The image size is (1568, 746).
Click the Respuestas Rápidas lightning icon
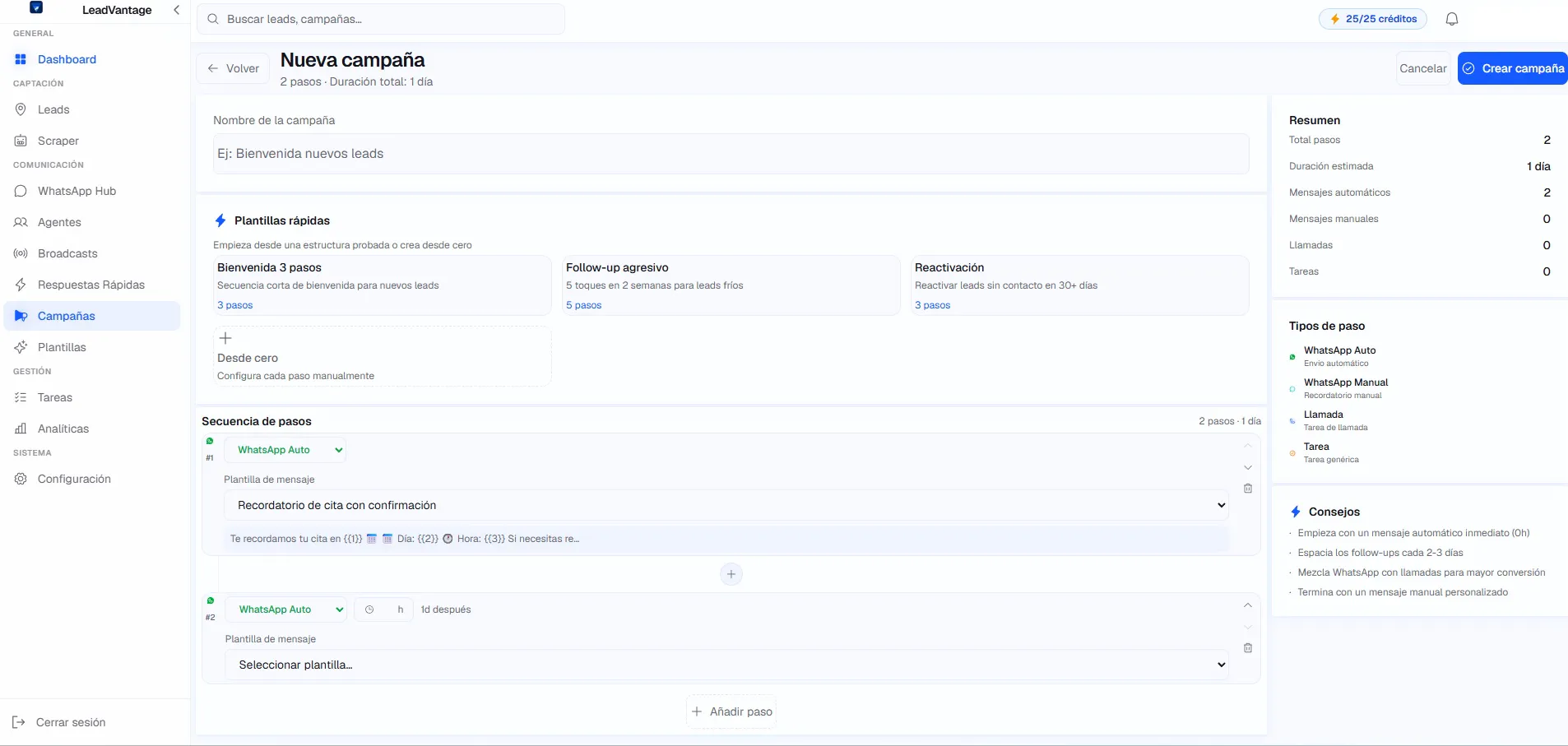pyautogui.click(x=21, y=285)
